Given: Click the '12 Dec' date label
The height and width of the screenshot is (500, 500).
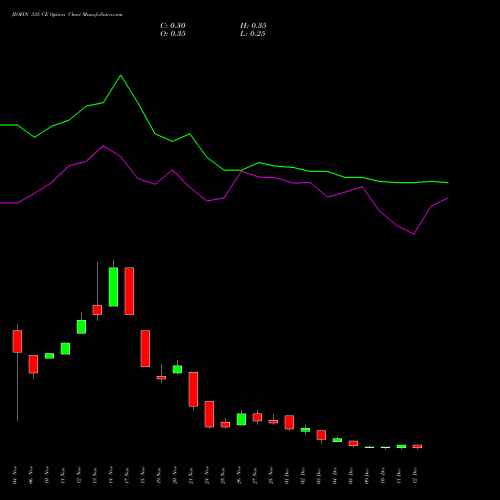Looking at the screenshot, I should point(415,475).
